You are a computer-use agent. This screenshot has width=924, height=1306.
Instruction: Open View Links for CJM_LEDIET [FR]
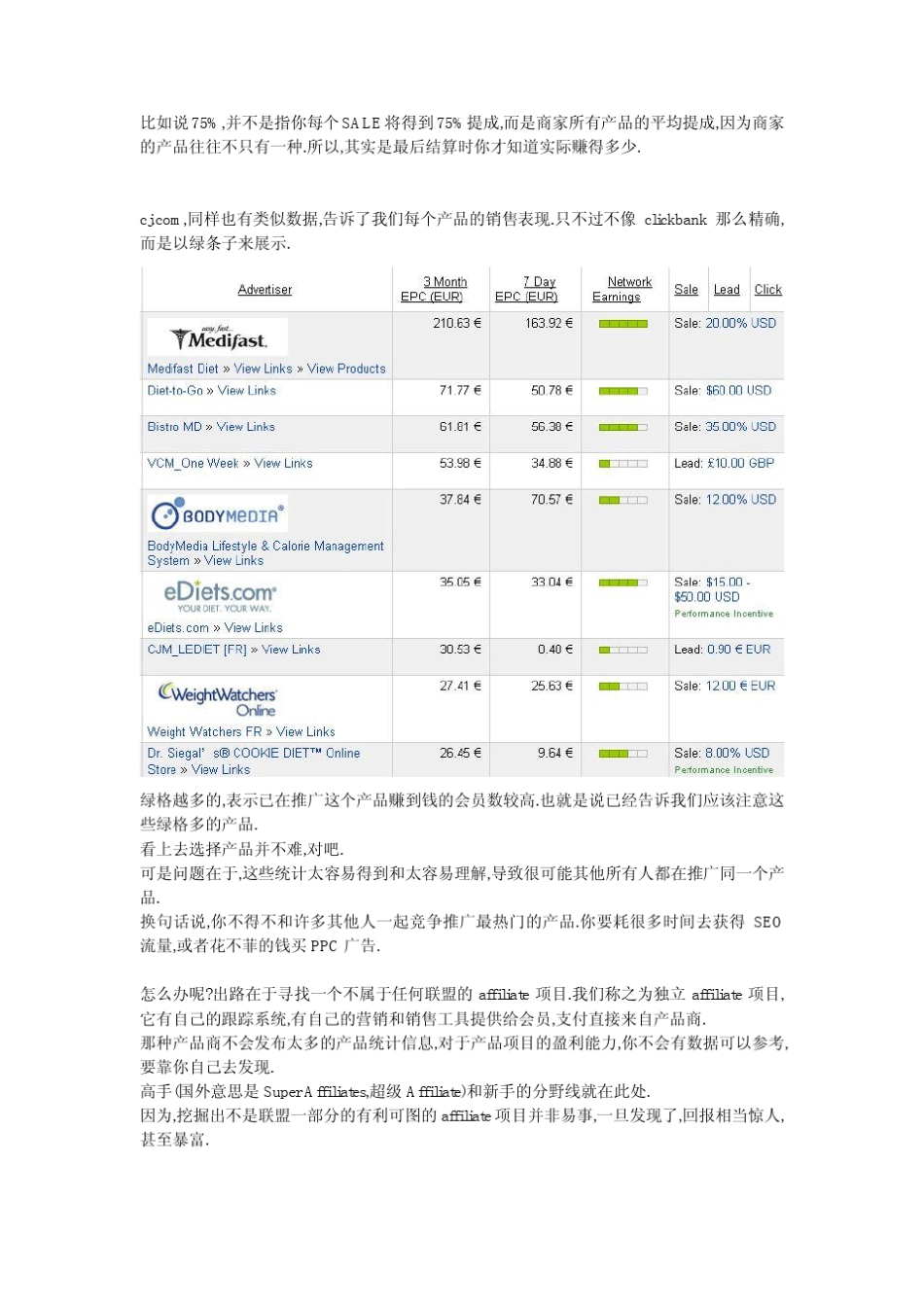click(x=291, y=650)
